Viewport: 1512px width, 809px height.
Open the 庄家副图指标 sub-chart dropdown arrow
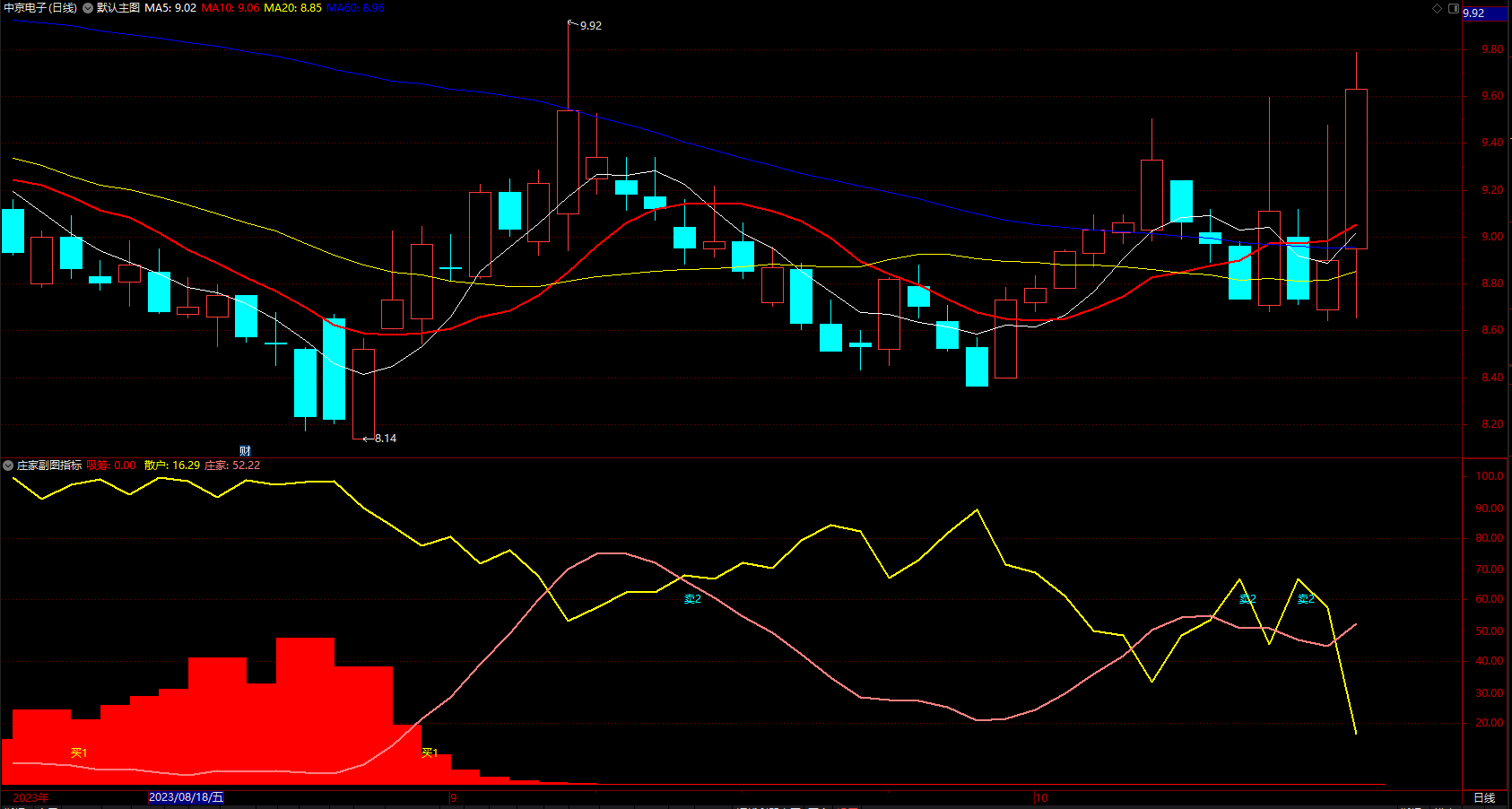[x=8, y=465]
